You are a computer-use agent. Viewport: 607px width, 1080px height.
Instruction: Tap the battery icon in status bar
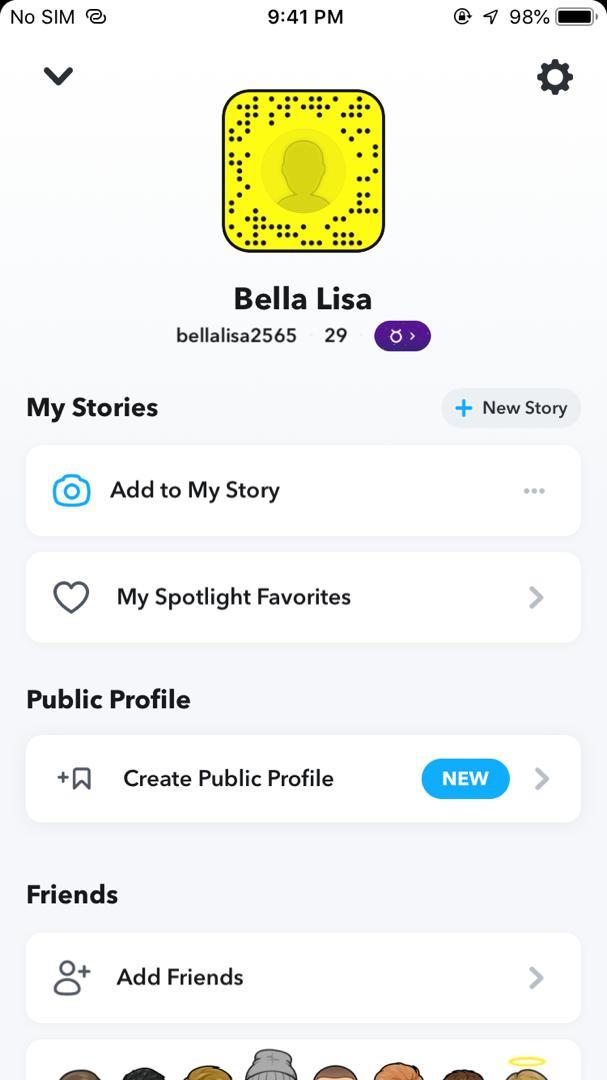pyautogui.click(x=575, y=17)
